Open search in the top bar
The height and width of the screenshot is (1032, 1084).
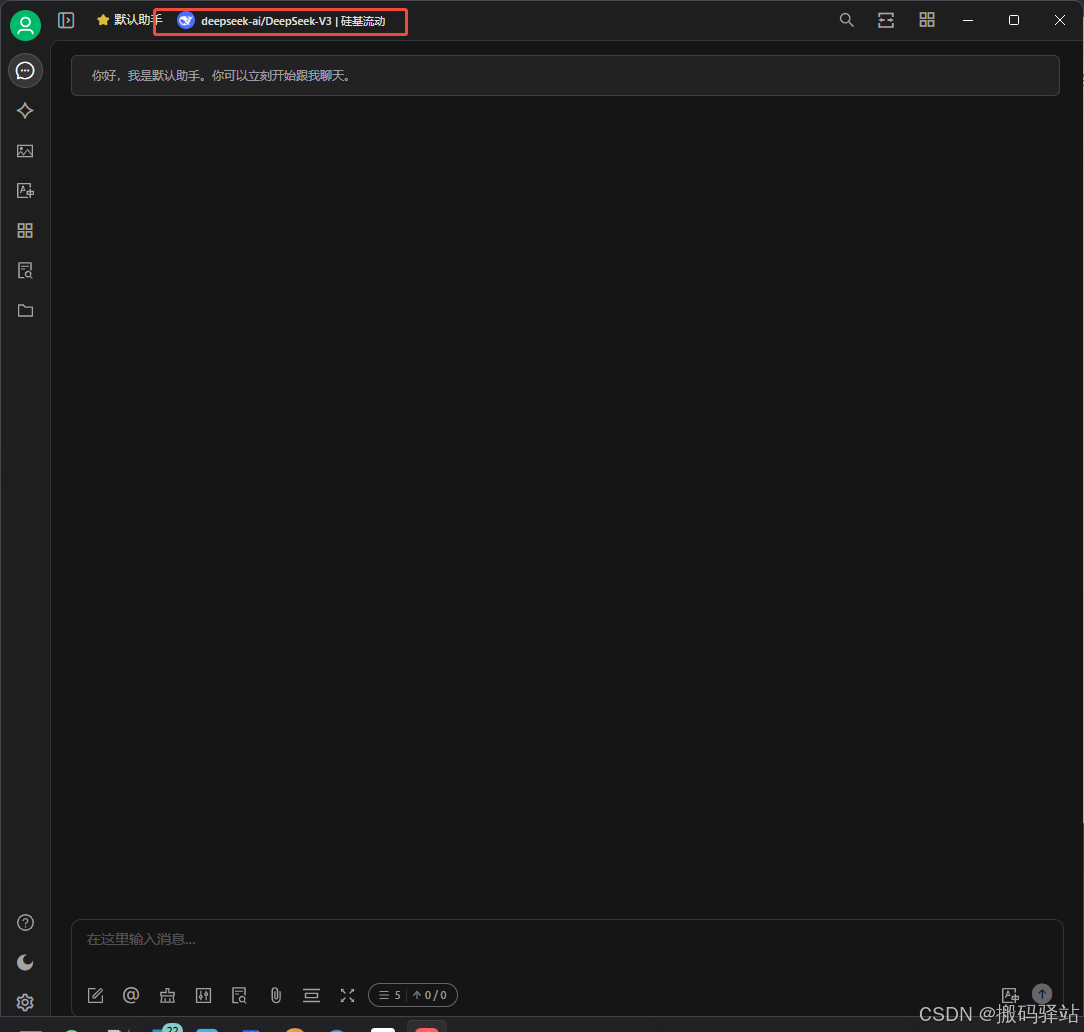pos(847,20)
